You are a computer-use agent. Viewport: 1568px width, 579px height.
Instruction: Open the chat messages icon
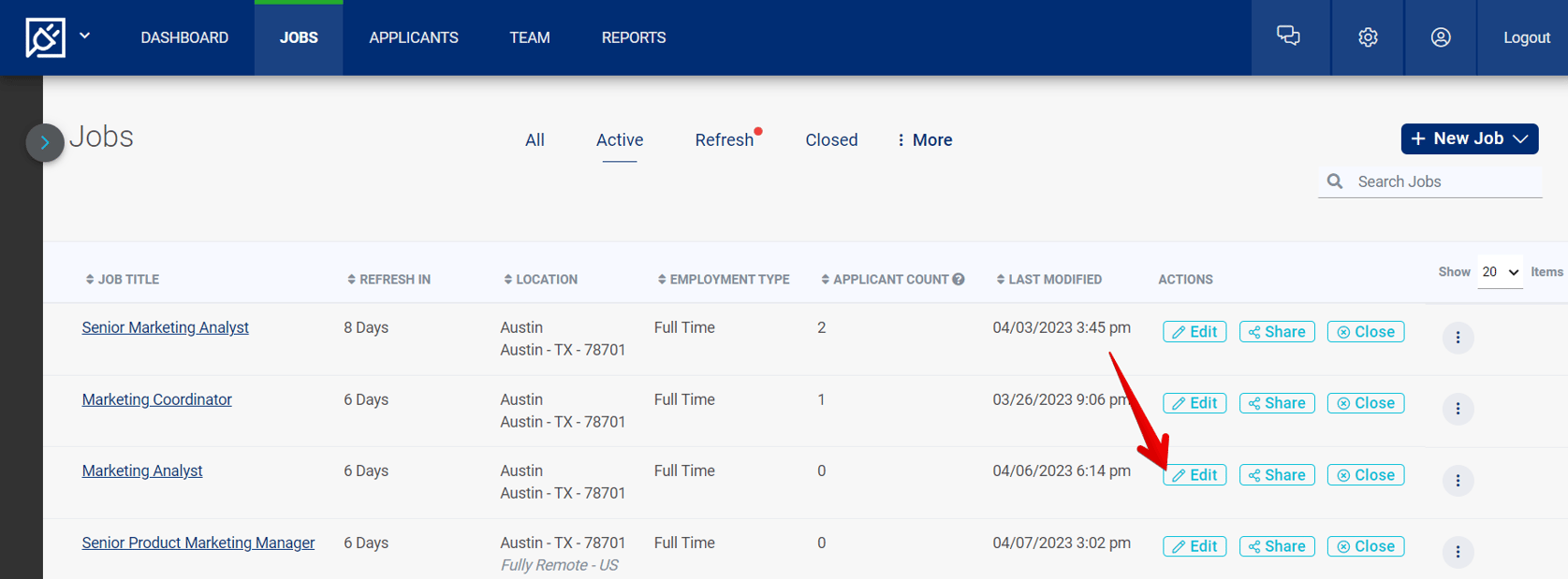coord(1289,36)
